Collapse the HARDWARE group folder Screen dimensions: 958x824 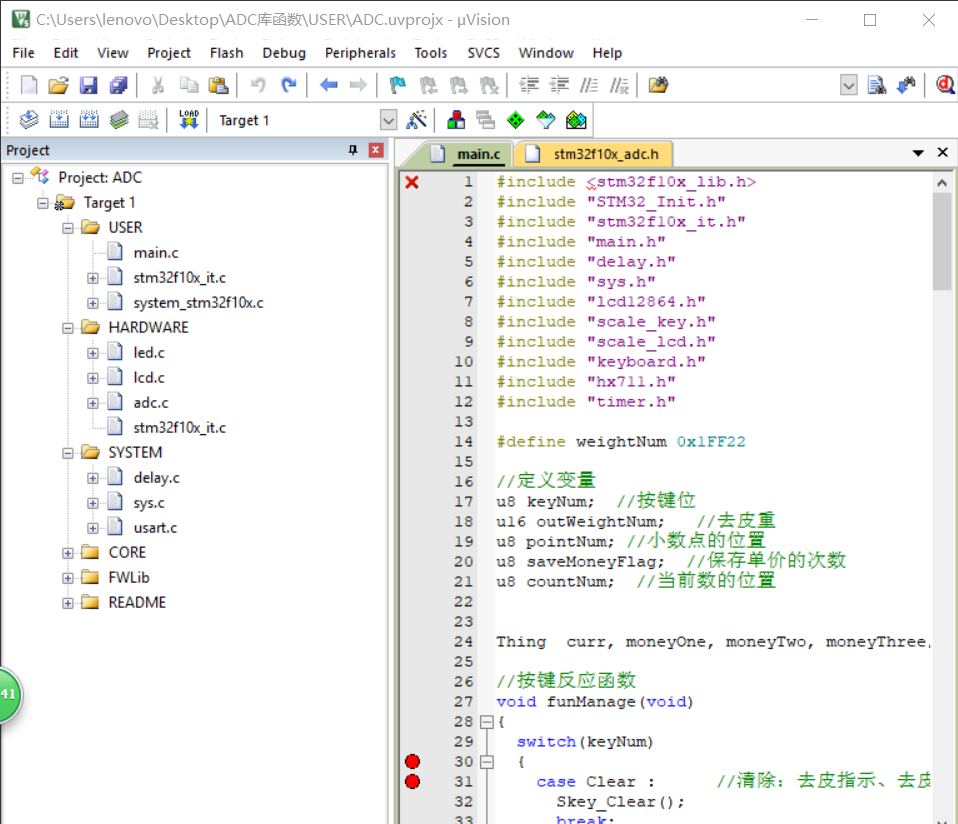67,328
